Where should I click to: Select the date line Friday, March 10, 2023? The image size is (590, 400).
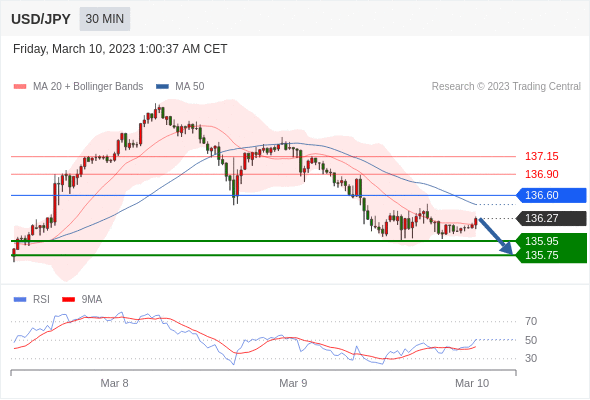point(120,49)
